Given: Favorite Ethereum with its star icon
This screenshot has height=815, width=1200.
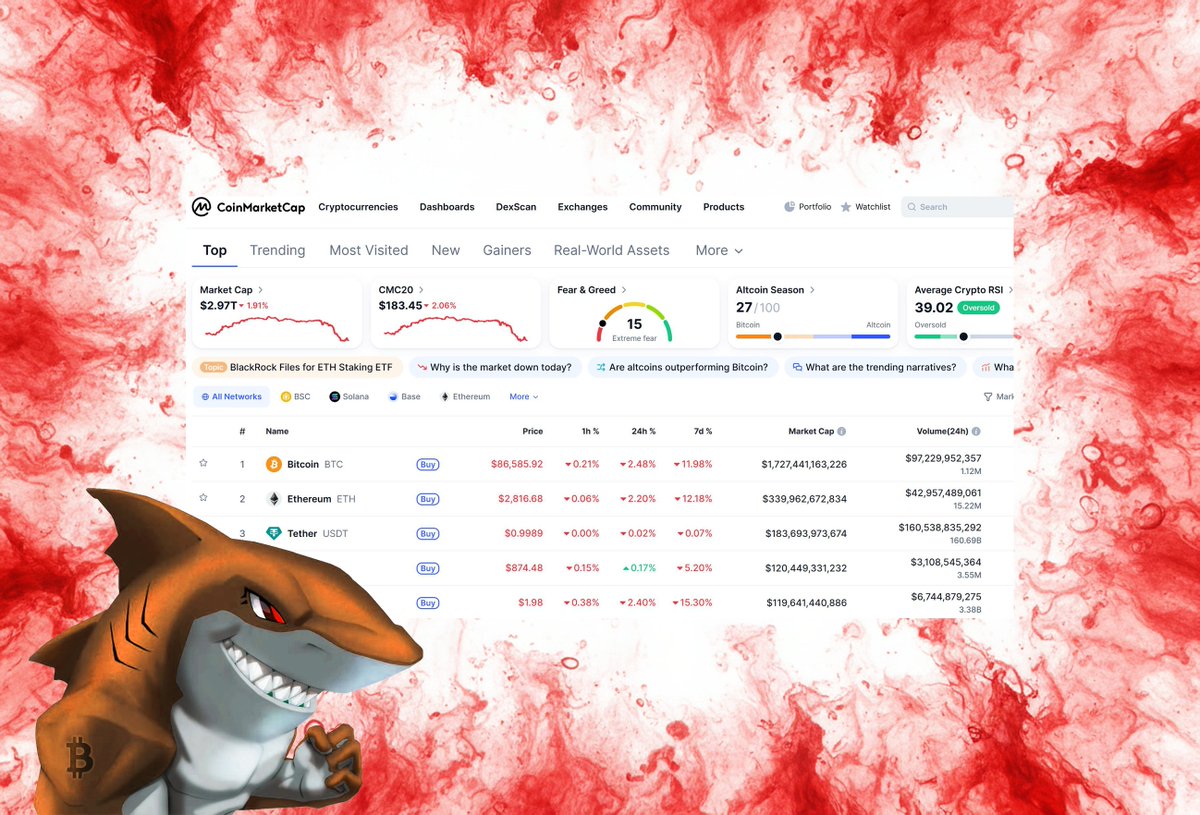Looking at the screenshot, I should [x=203, y=497].
